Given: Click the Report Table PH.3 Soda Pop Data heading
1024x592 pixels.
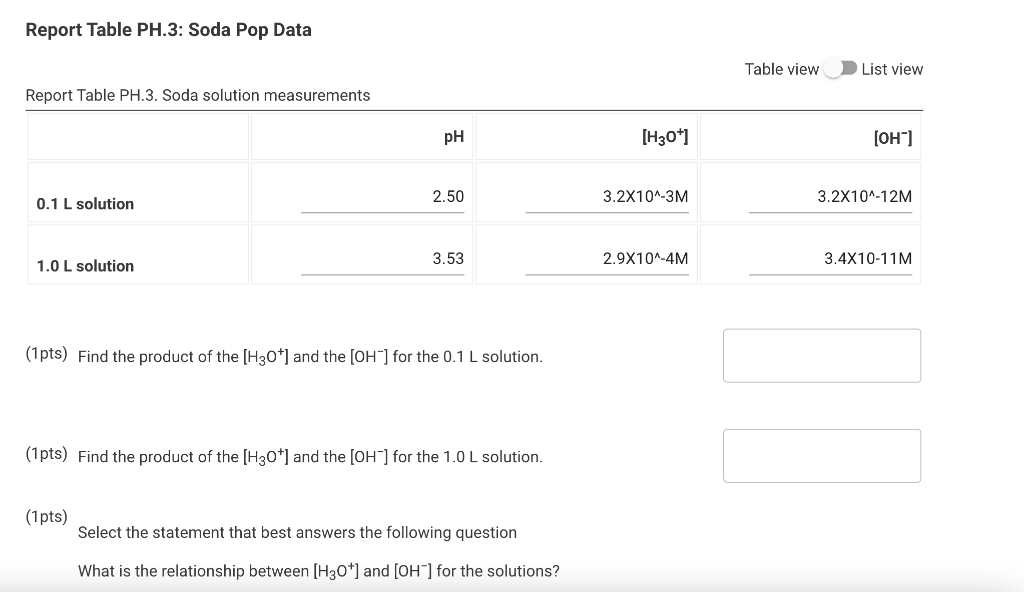Looking at the screenshot, I should (170, 29).
